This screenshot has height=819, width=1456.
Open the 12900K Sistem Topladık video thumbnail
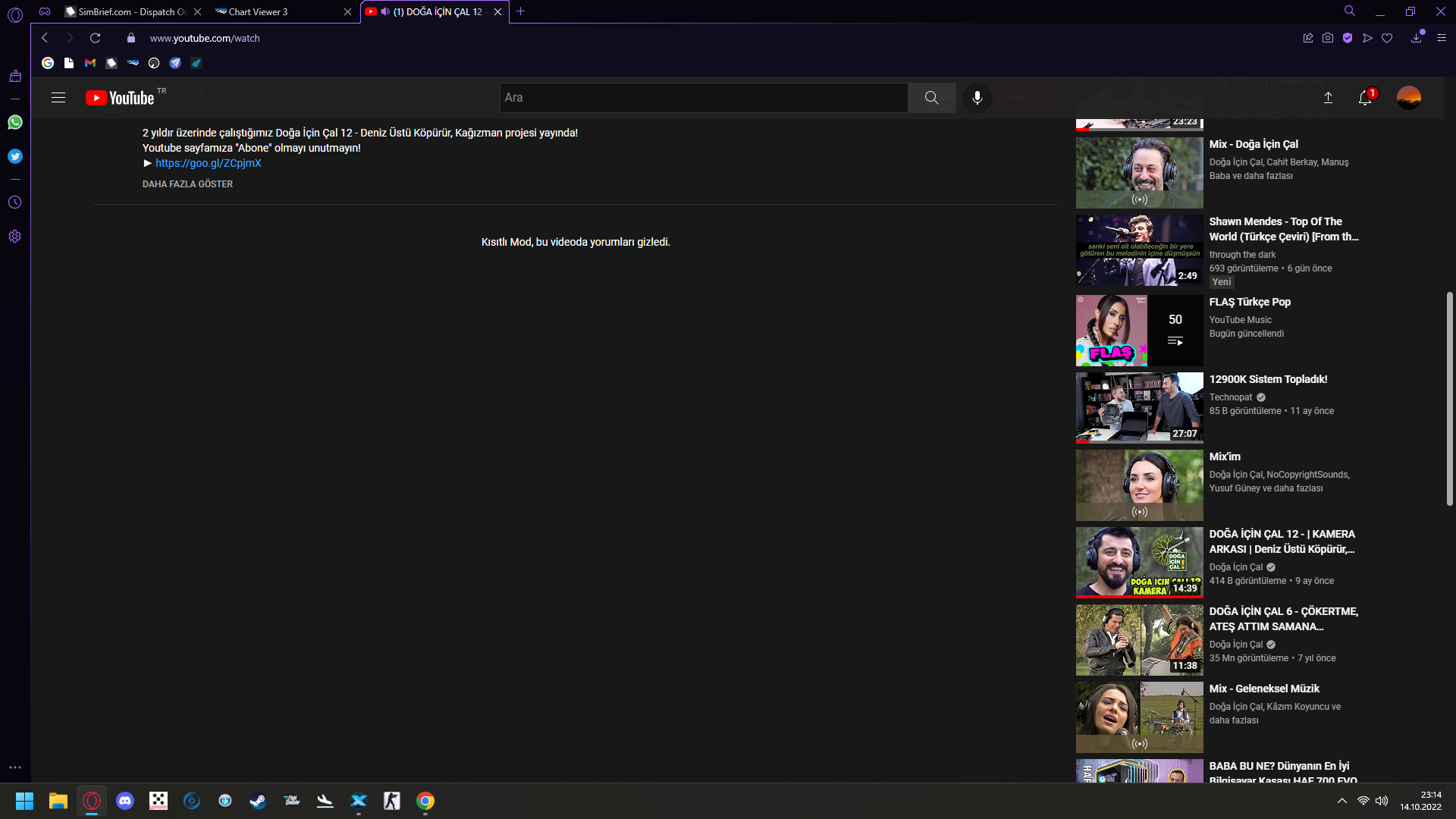[x=1139, y=407]
